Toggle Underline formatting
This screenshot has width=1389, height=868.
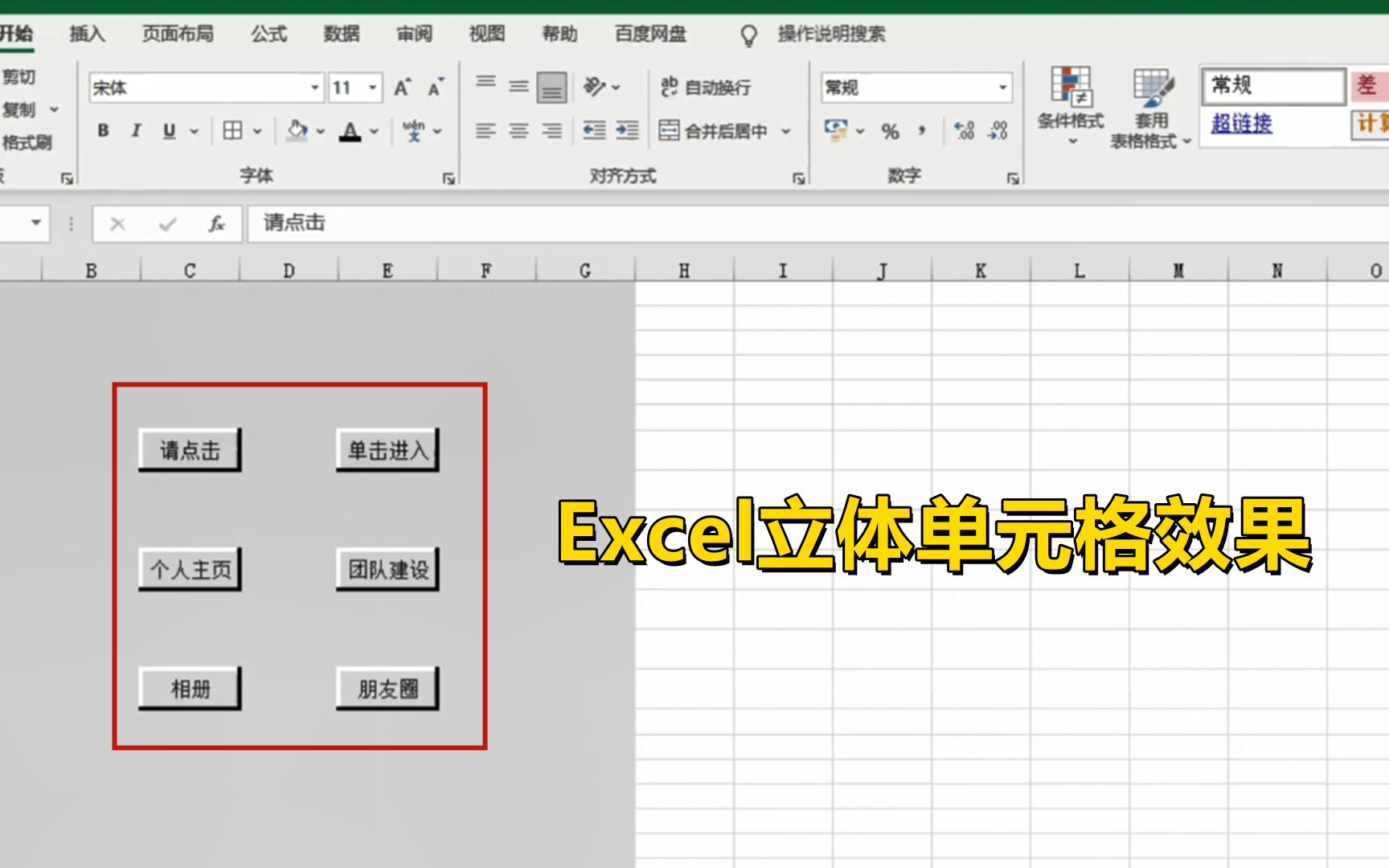pos(169,129)
